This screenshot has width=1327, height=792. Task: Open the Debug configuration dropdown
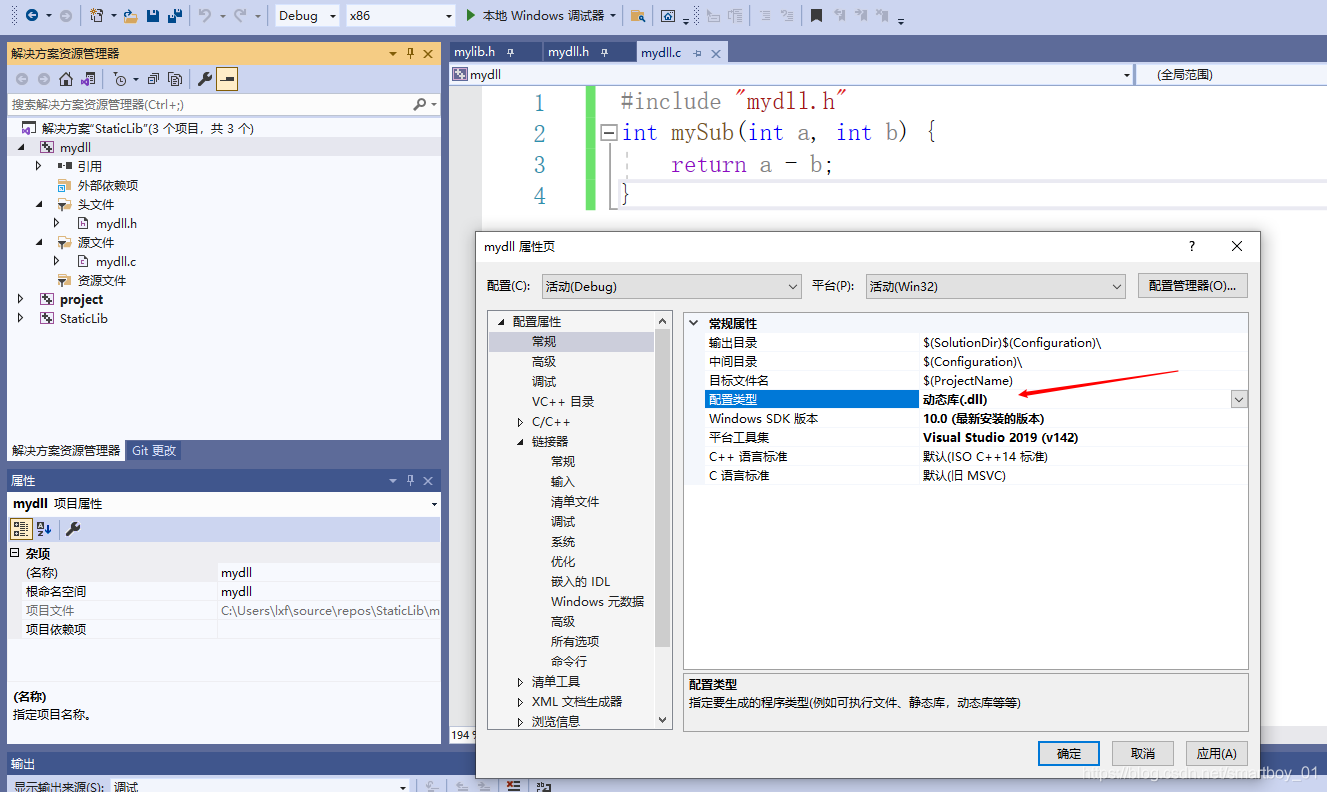coord(307,15)
